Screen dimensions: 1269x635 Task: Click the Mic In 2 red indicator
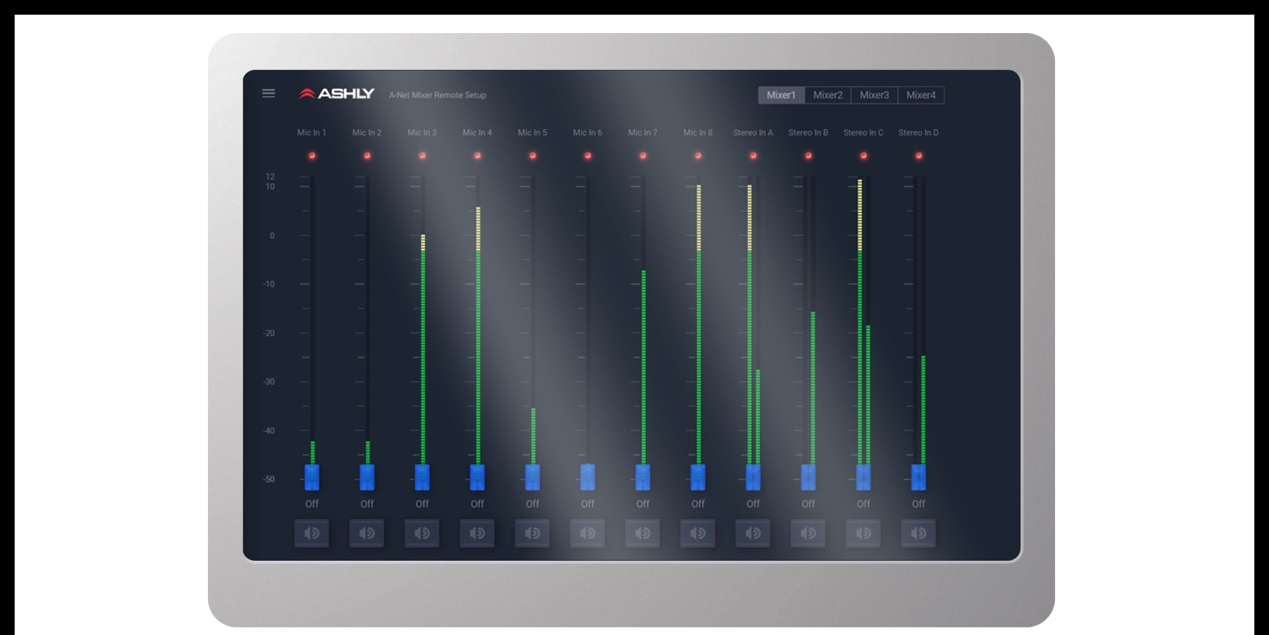point(367,156)
